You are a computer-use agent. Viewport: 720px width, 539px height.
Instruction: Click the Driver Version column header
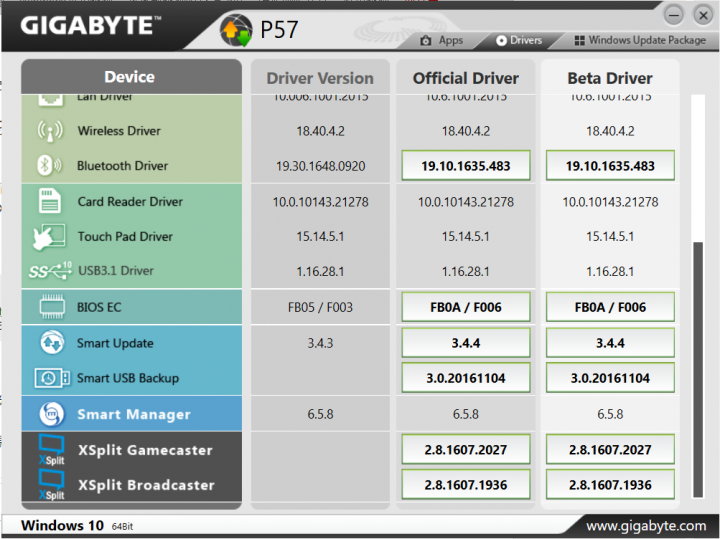(x=320, y=78)
